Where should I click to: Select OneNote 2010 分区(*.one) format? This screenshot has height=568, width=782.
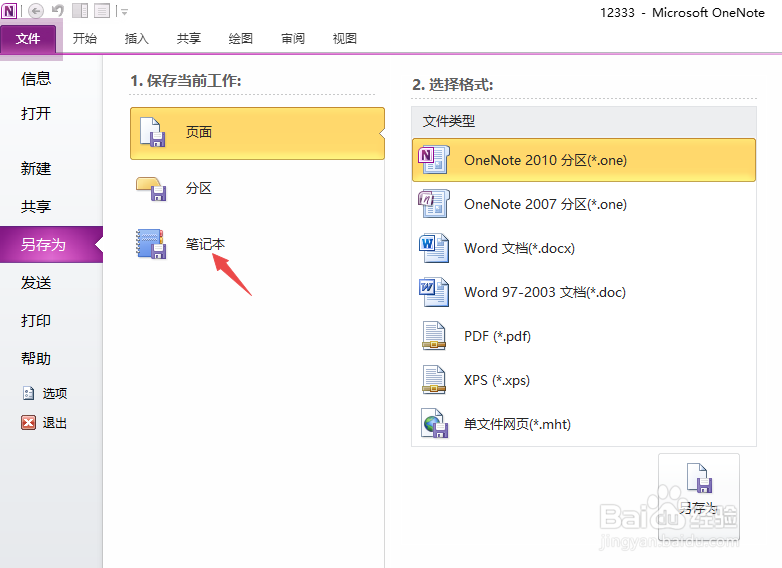coord(584,160)
